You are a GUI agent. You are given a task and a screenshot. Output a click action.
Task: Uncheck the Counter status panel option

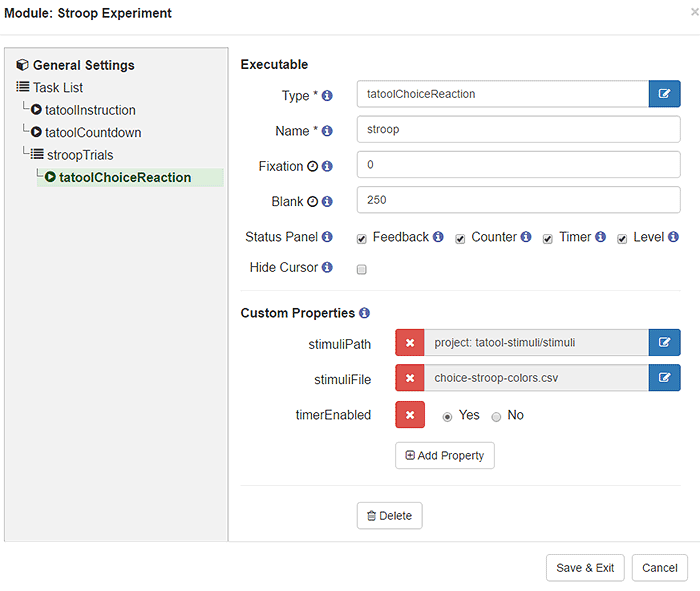(x=460, y=239)
